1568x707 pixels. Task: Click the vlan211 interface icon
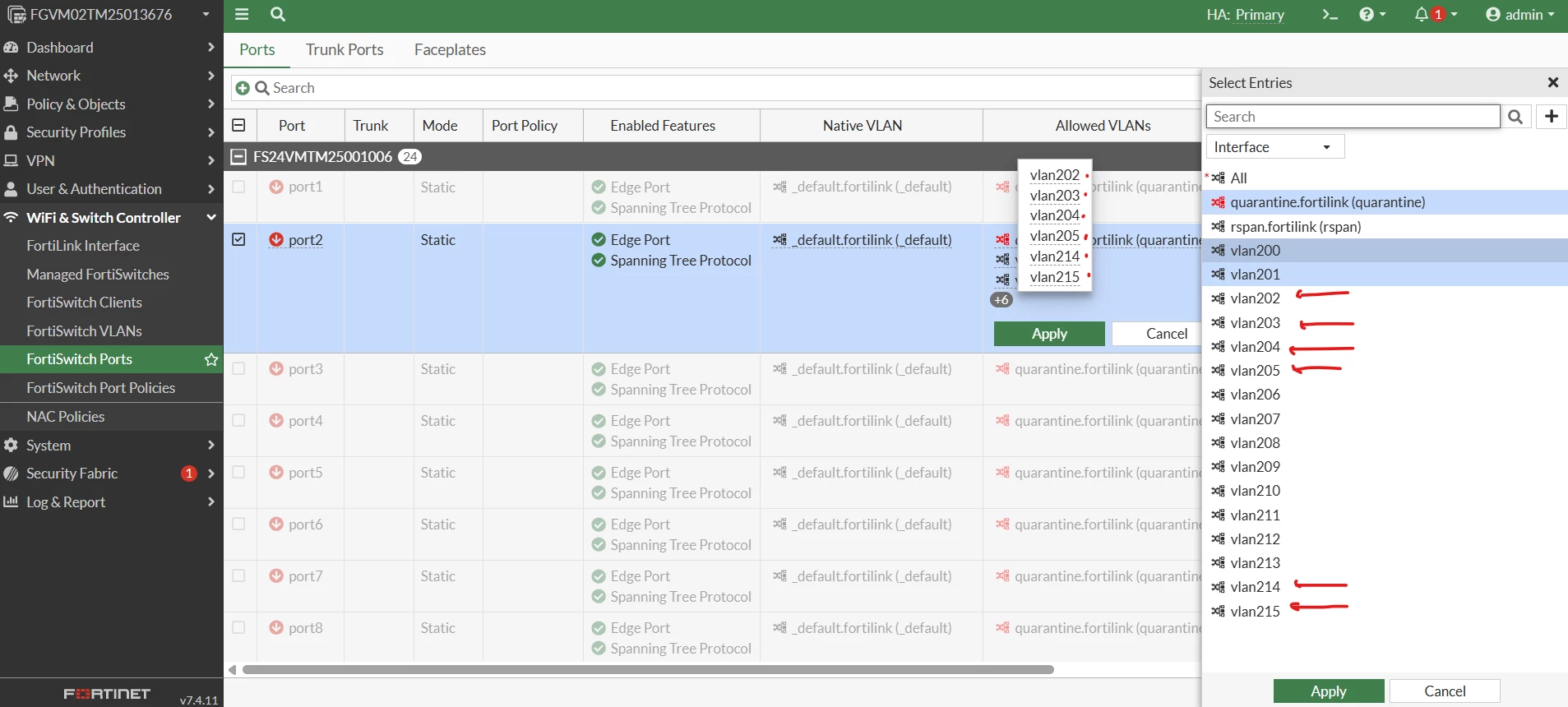point(1219,515)
